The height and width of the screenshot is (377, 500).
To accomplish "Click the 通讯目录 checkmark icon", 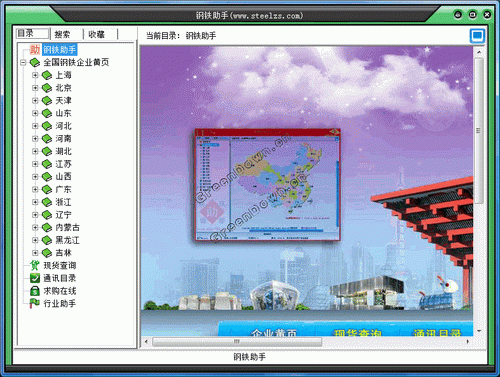I will click(x=35, y=278).
